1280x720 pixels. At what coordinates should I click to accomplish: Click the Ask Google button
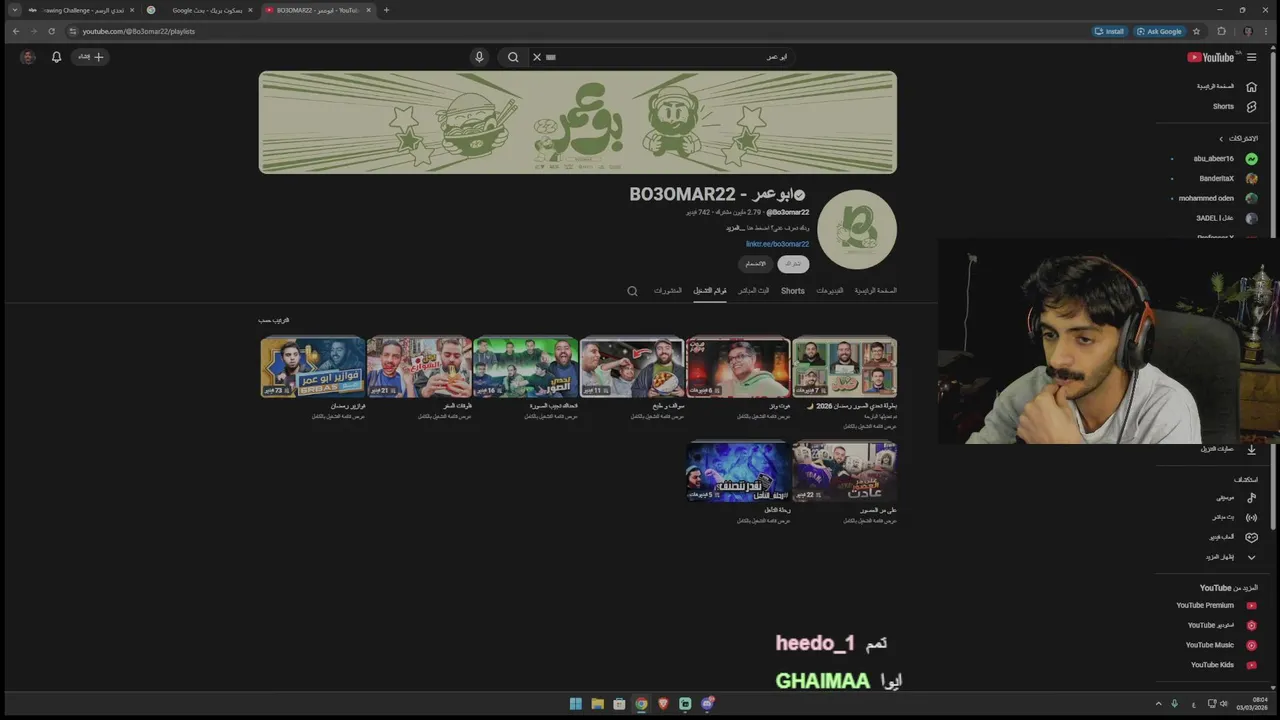[x=1158, y=31]
